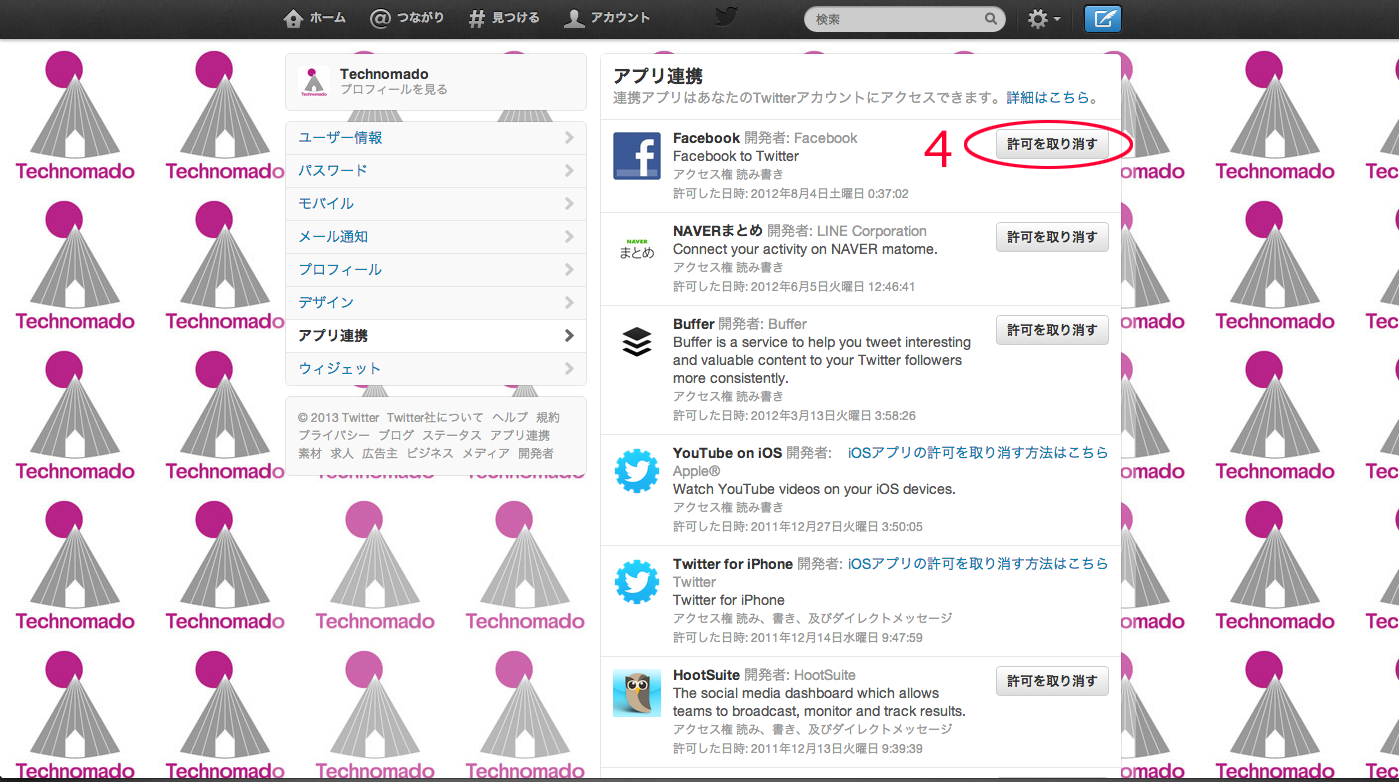1399x782 pixels.
Task: Click the Twitter for iPhone app icon
Action: coord(637,582)
